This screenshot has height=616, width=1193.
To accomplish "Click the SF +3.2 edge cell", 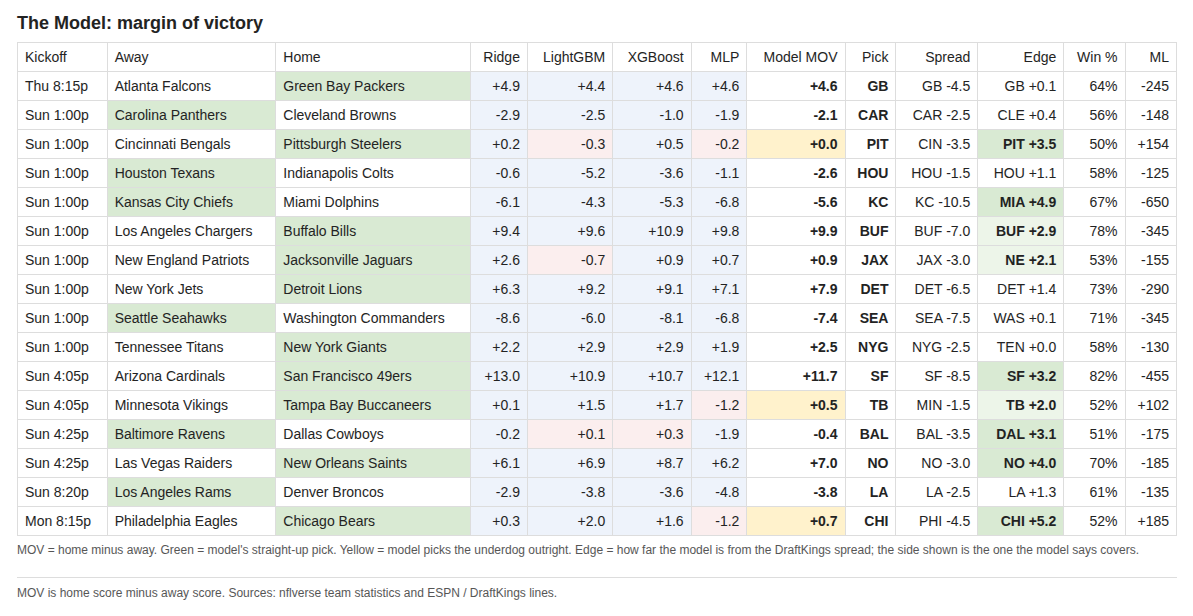I will pos(1020,376).
